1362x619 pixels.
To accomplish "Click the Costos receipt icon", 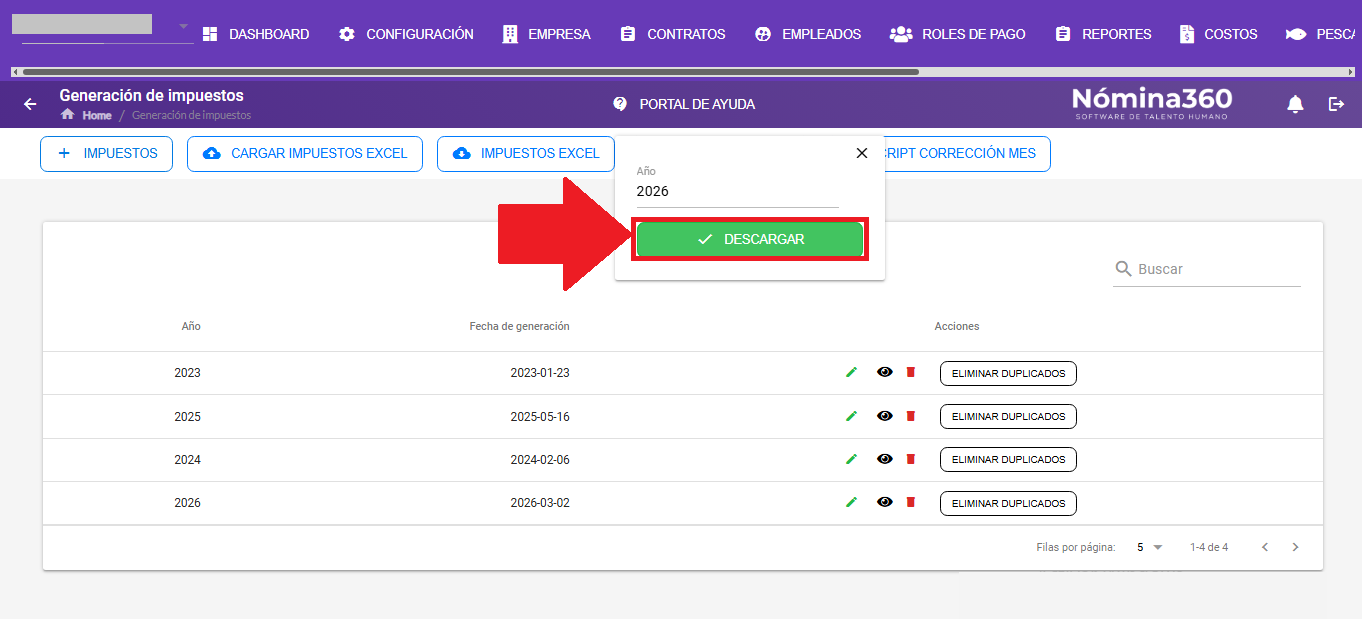I will click(1187, 34).
